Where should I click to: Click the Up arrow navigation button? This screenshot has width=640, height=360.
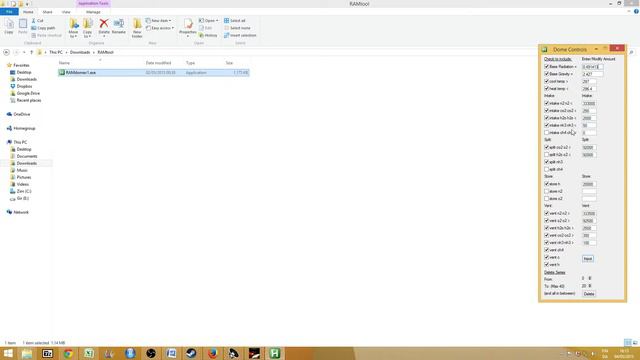(x=31, y=52)
